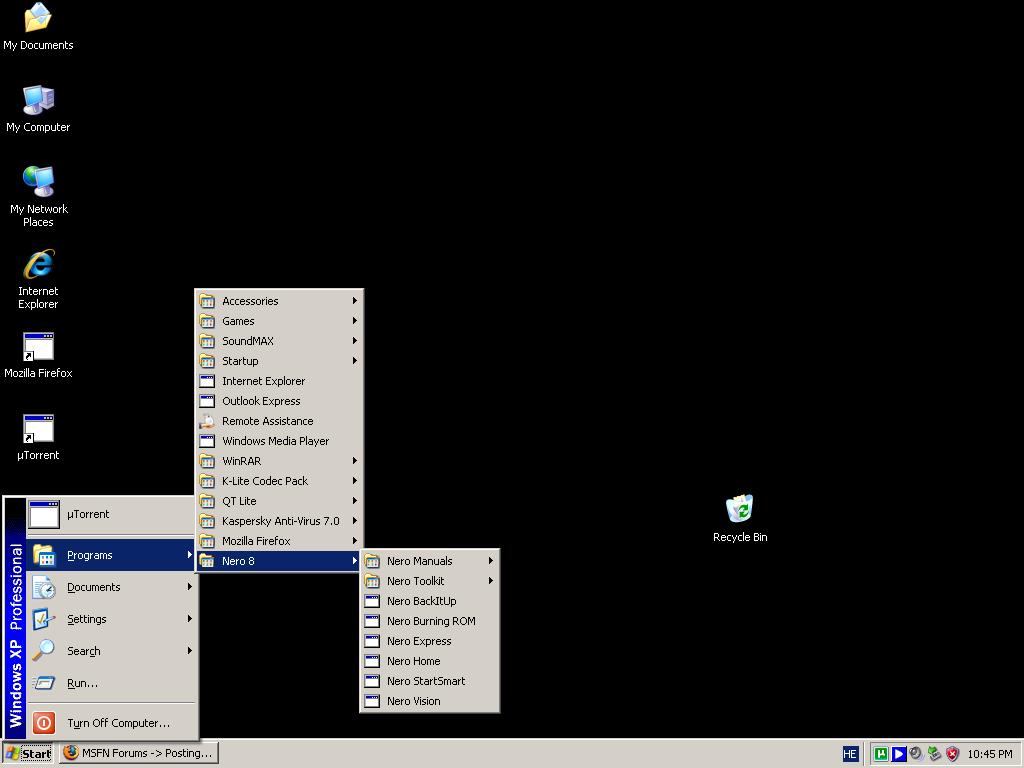This screenshot has height=768, width=1024.
Task: Click the Turn Off Computer power icon
Action: coord(44,722)
